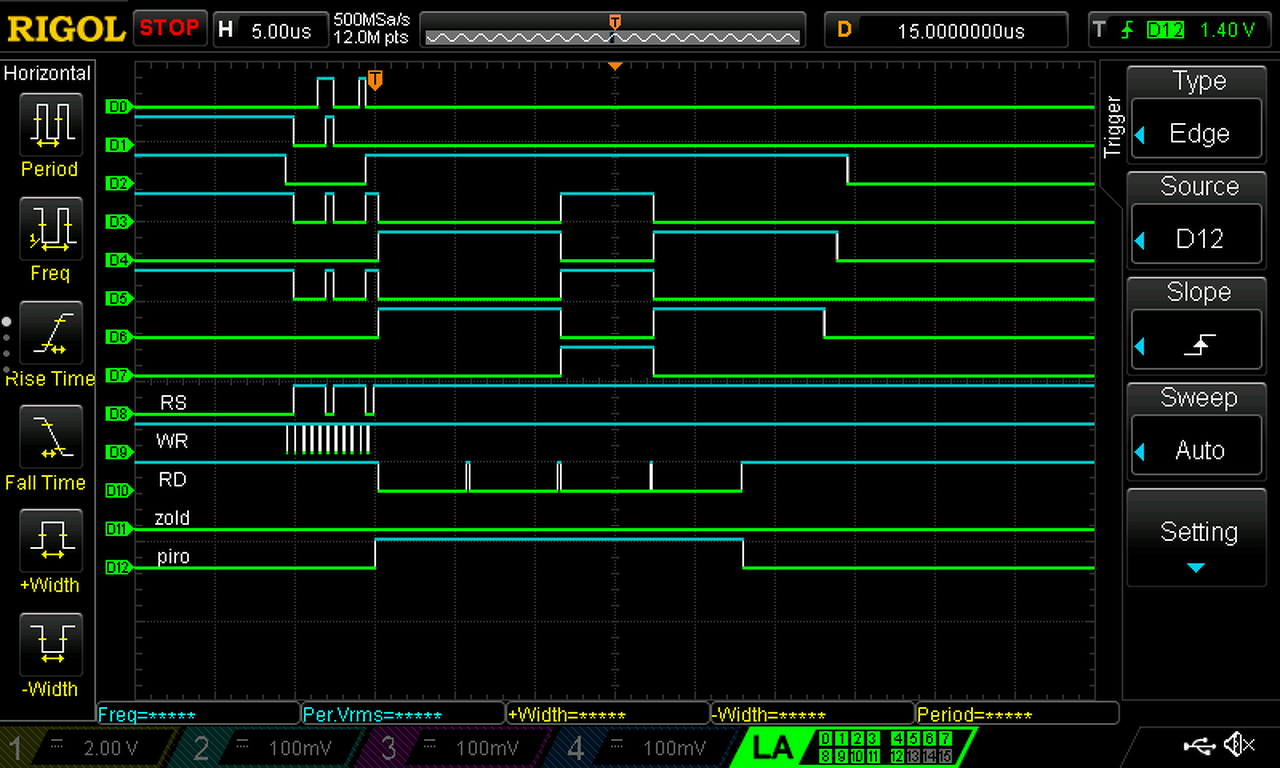1280x768 pixels.
Task: Click the 500MSa/s sample rate readout
Action: (372, 20)
